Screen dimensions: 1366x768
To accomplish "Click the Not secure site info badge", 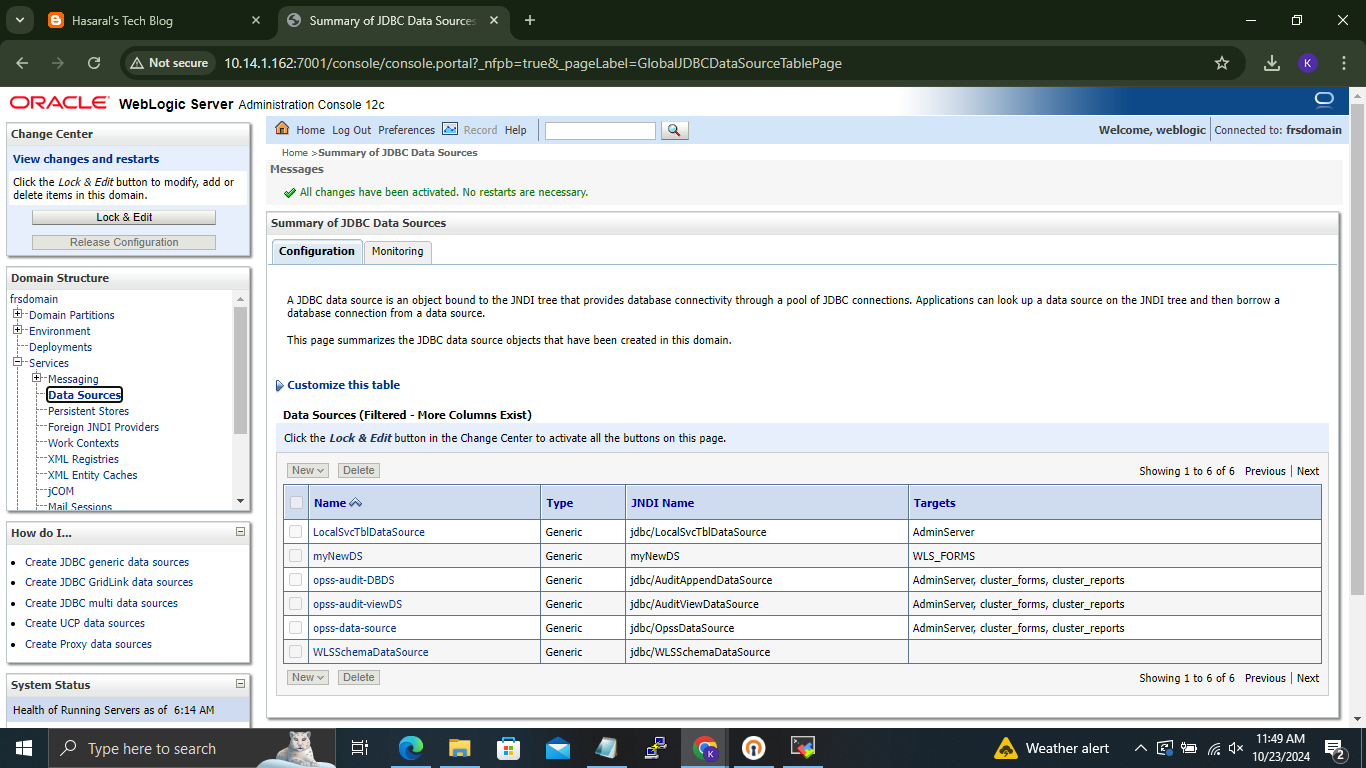I will pos(168,63).
